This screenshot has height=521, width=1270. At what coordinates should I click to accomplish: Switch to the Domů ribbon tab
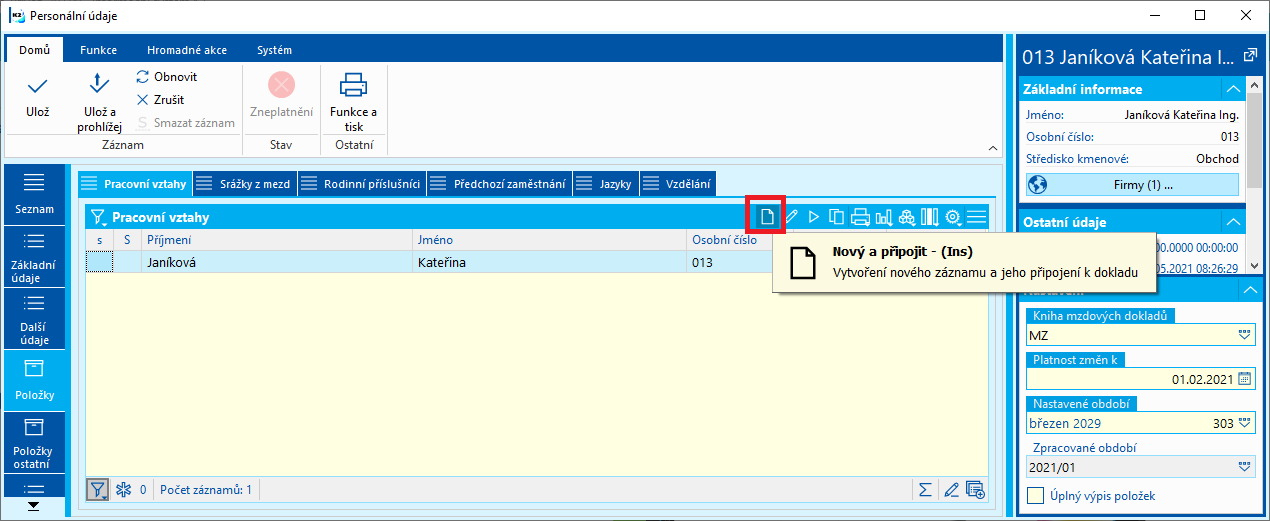point(35,50)
